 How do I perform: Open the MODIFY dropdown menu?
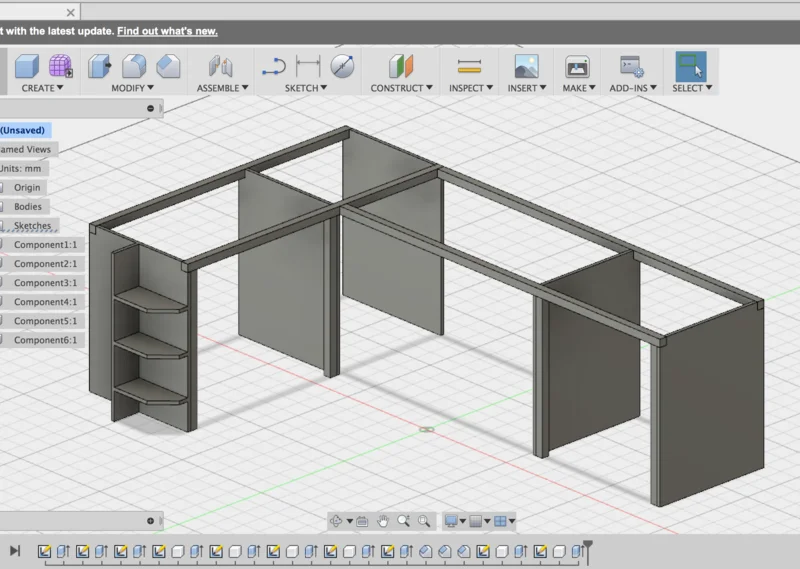pyautogui.click(x=133, y=88)
